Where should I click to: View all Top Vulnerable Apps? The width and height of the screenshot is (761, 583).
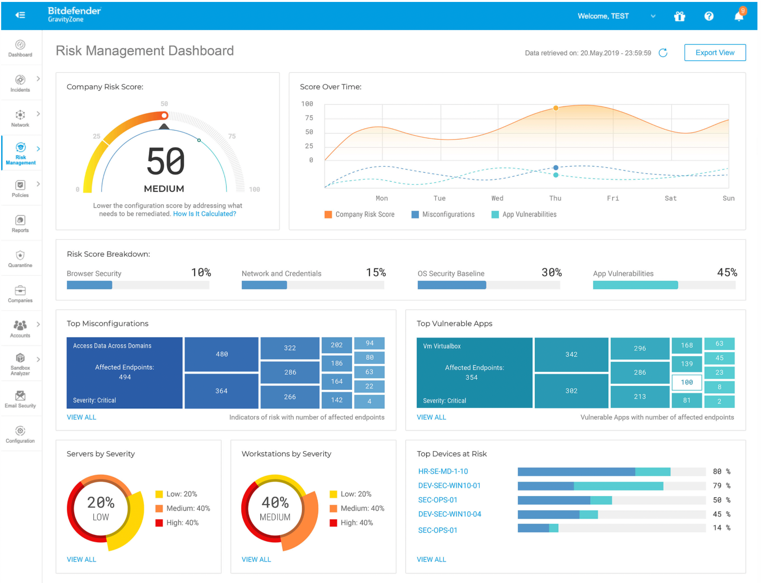[431, 417]
